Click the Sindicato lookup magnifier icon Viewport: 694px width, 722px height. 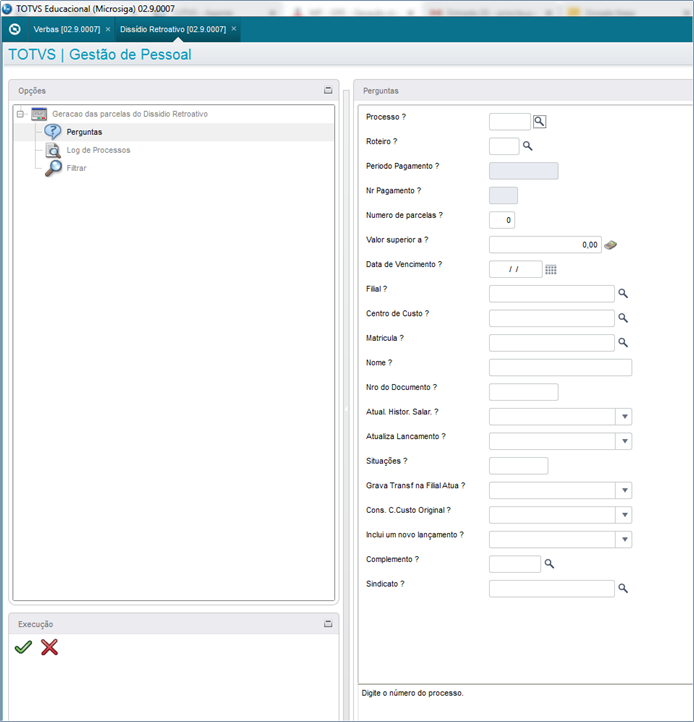pos(623,588)
